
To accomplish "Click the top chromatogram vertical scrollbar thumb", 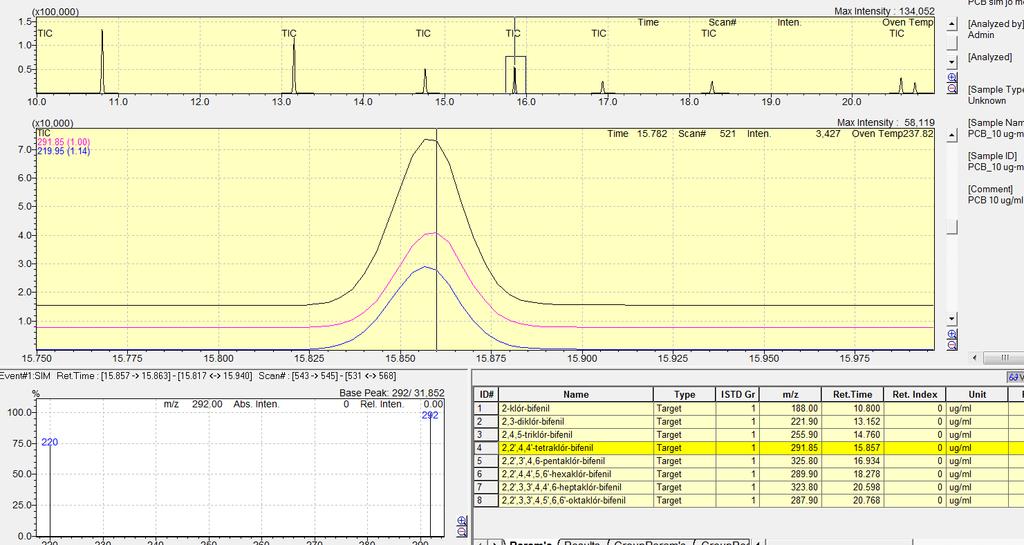I will tap(952, 43).
